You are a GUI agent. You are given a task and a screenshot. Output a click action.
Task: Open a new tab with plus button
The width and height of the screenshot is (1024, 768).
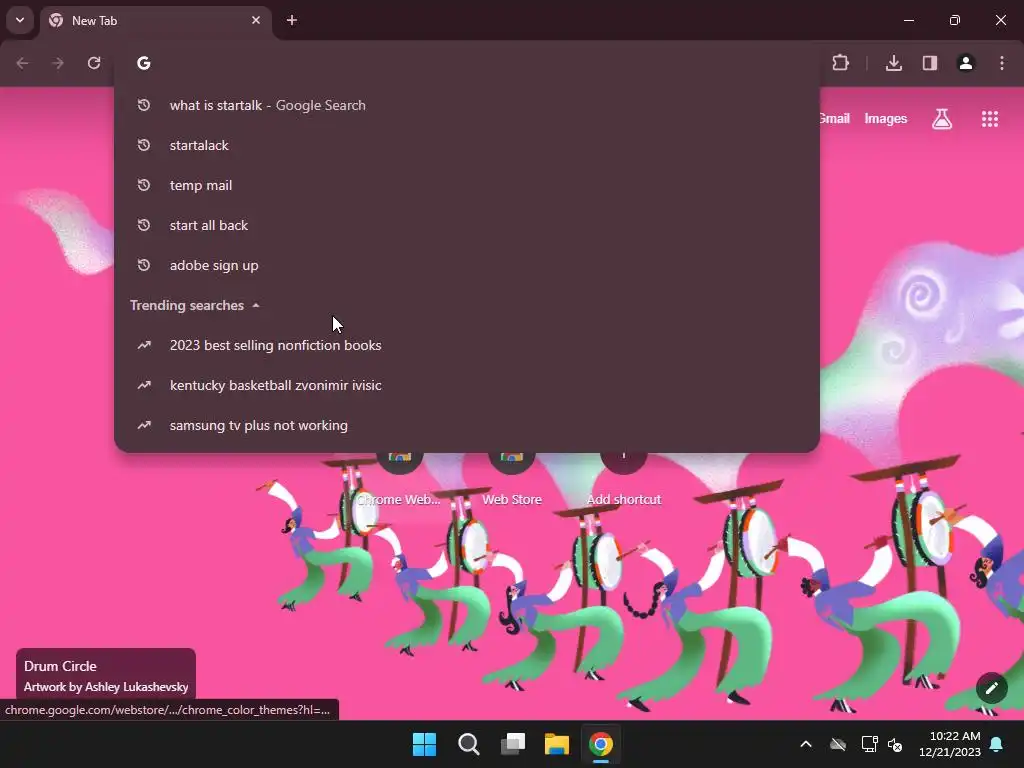click(x=292, y=20)
